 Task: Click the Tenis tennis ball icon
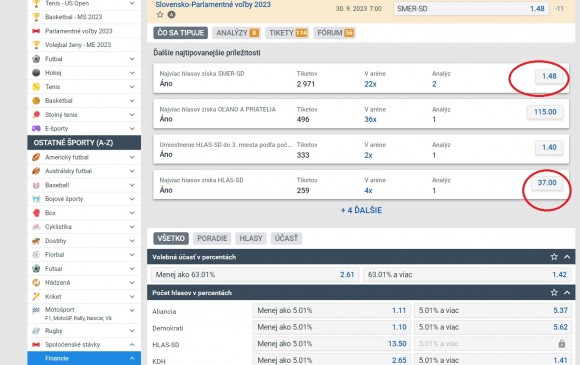tap(36, 87)
